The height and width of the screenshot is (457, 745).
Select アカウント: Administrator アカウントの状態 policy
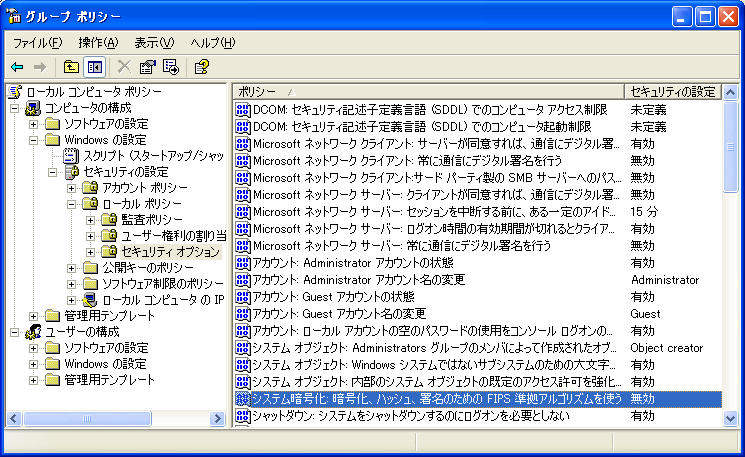pos(353,263)
